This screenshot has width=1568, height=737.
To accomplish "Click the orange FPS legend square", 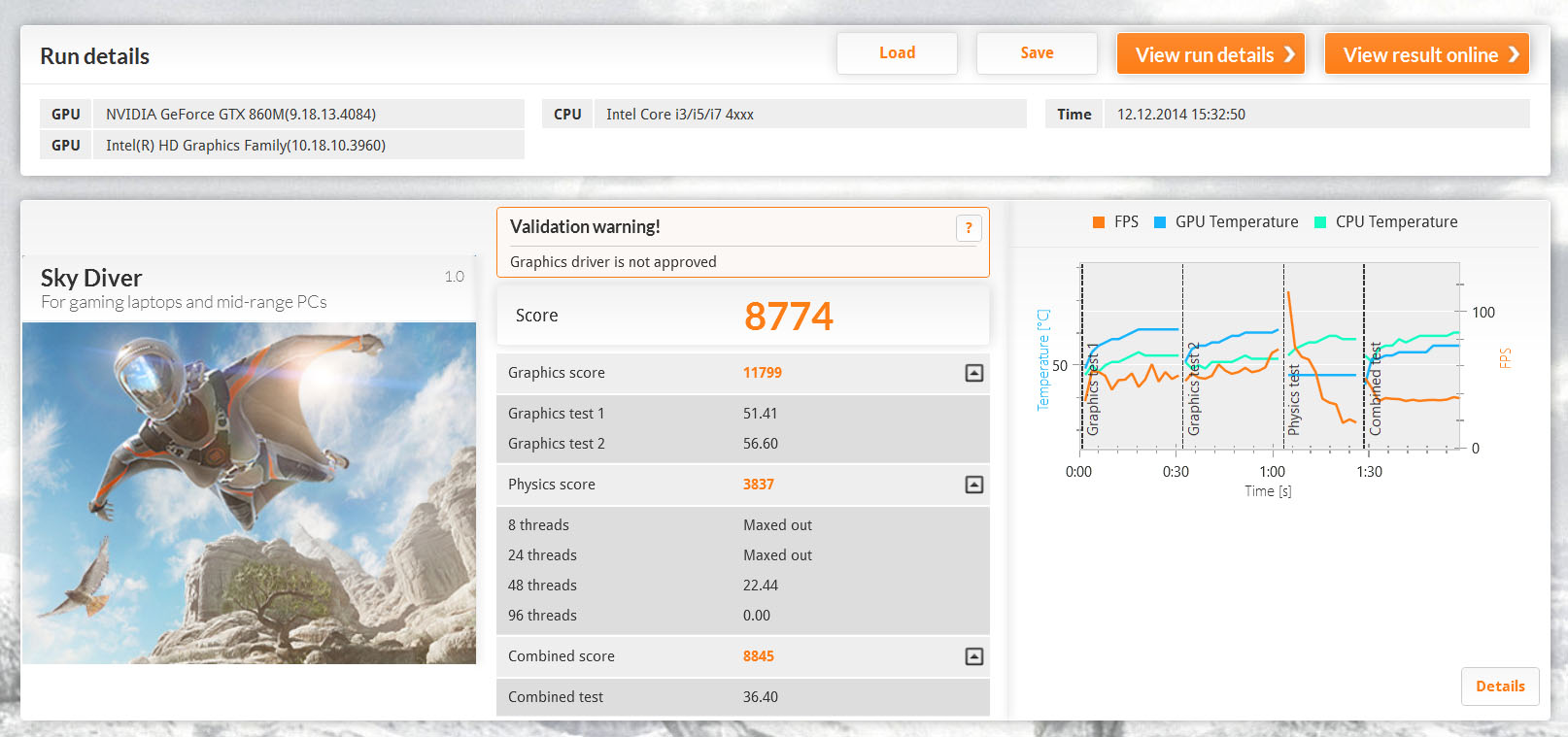I will tap(1099, 222).
